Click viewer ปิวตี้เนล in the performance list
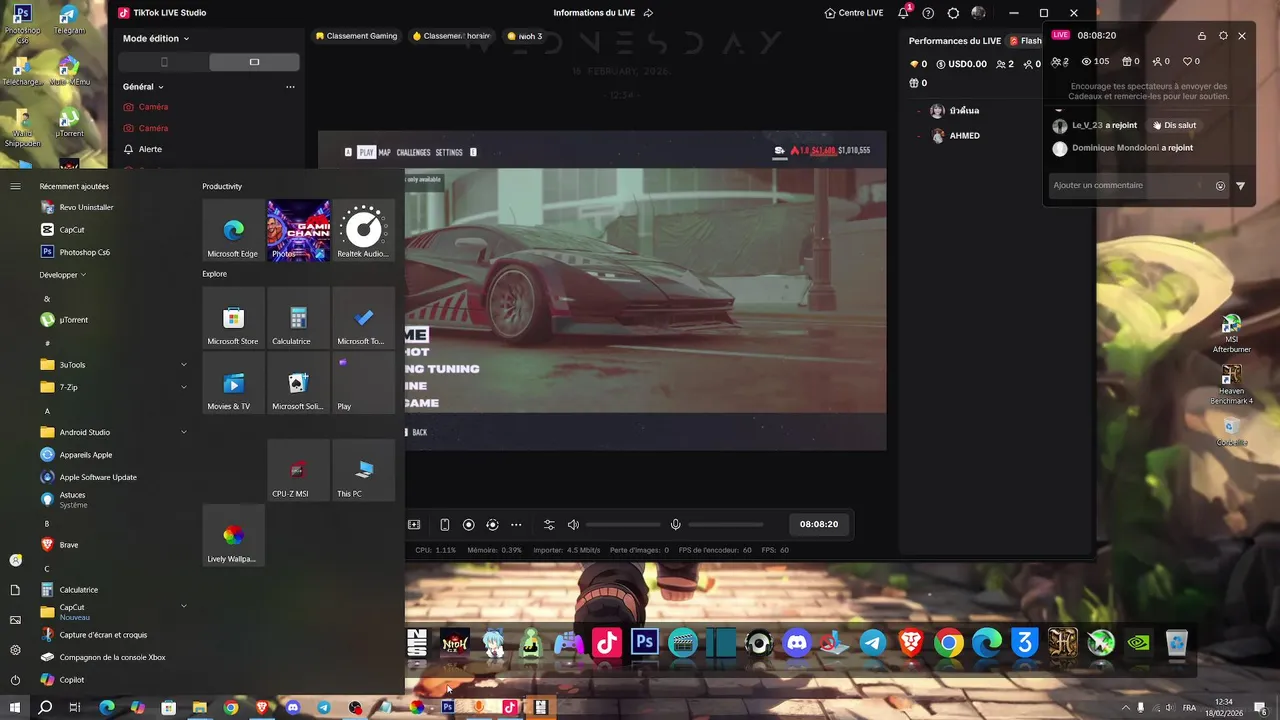 (x=957, y=111)
